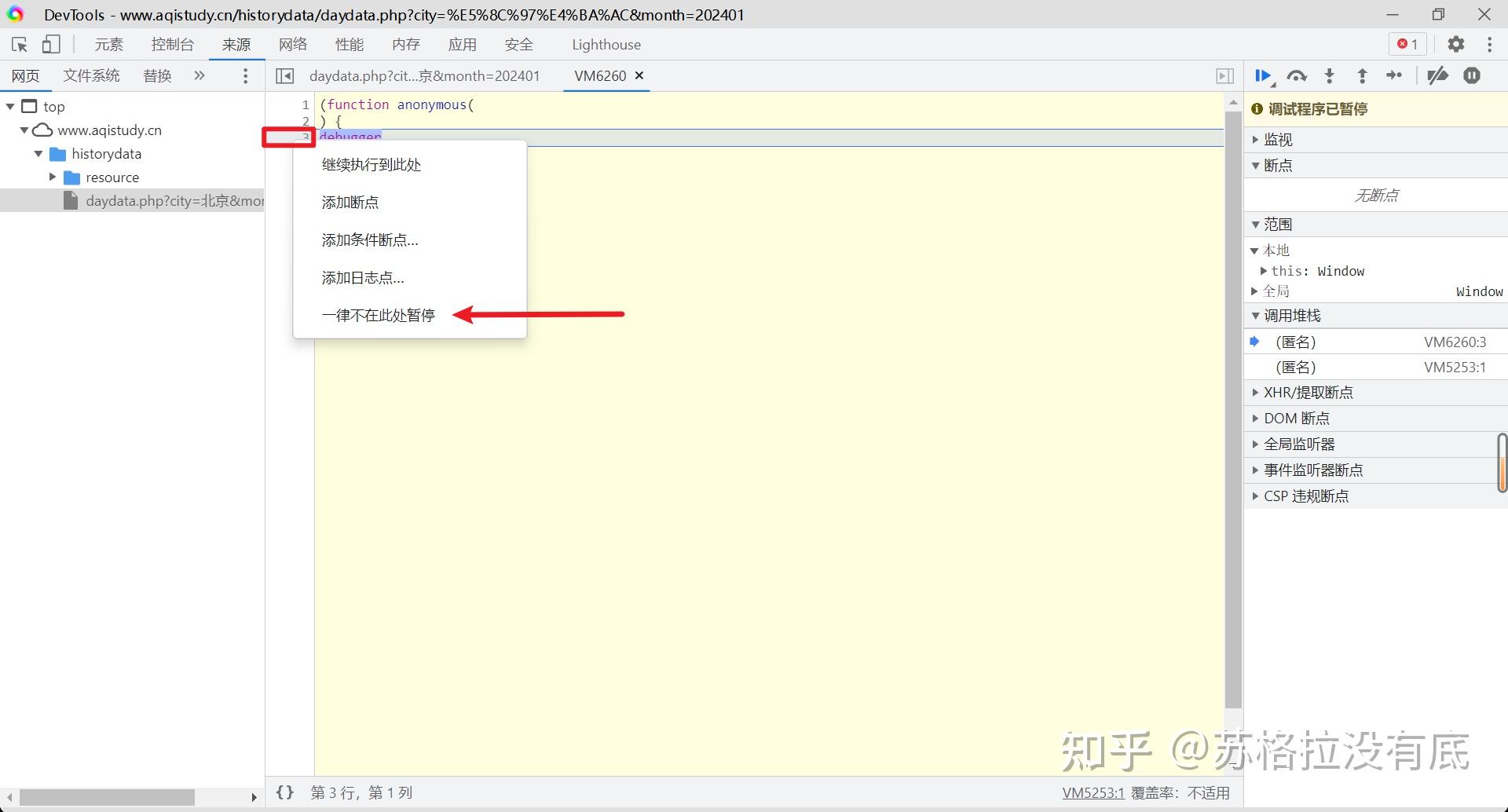Choose 一律不在此处暂停 in the context menu

378,315
